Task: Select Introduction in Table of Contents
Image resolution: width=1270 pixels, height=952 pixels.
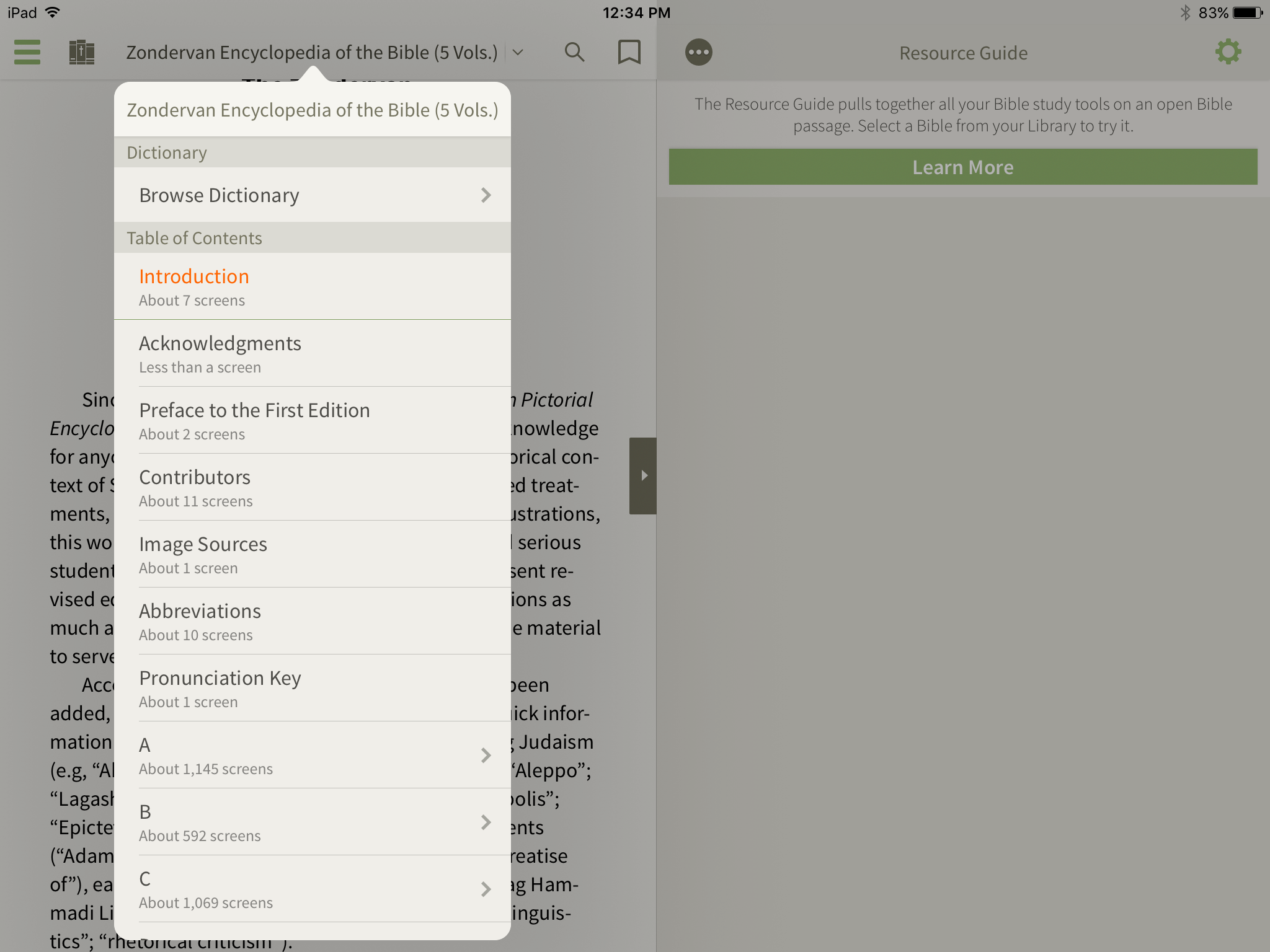Action: click(313, 286)
